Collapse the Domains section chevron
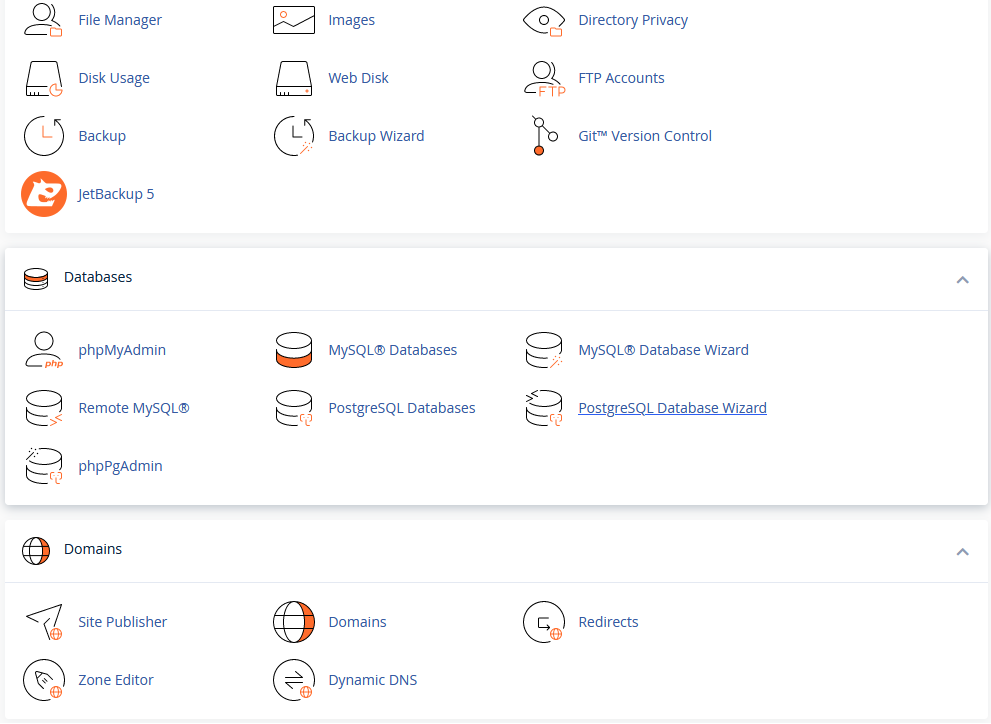 (x=962, y=551)
